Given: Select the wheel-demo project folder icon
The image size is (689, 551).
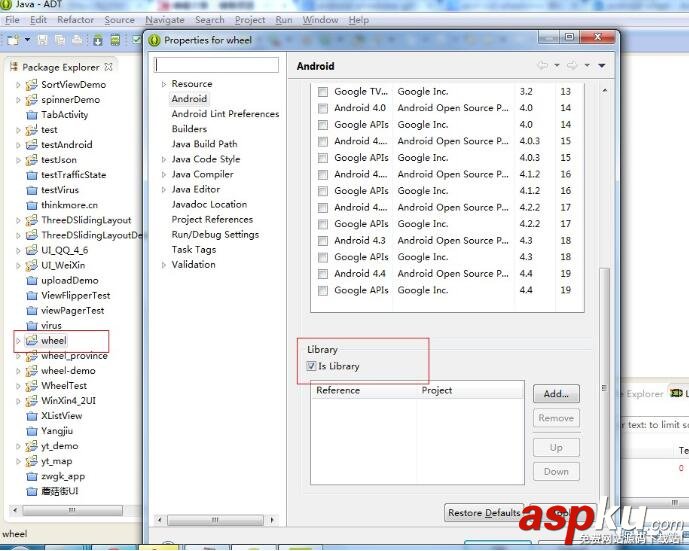Looking at the screenshot, I should 31,371.
